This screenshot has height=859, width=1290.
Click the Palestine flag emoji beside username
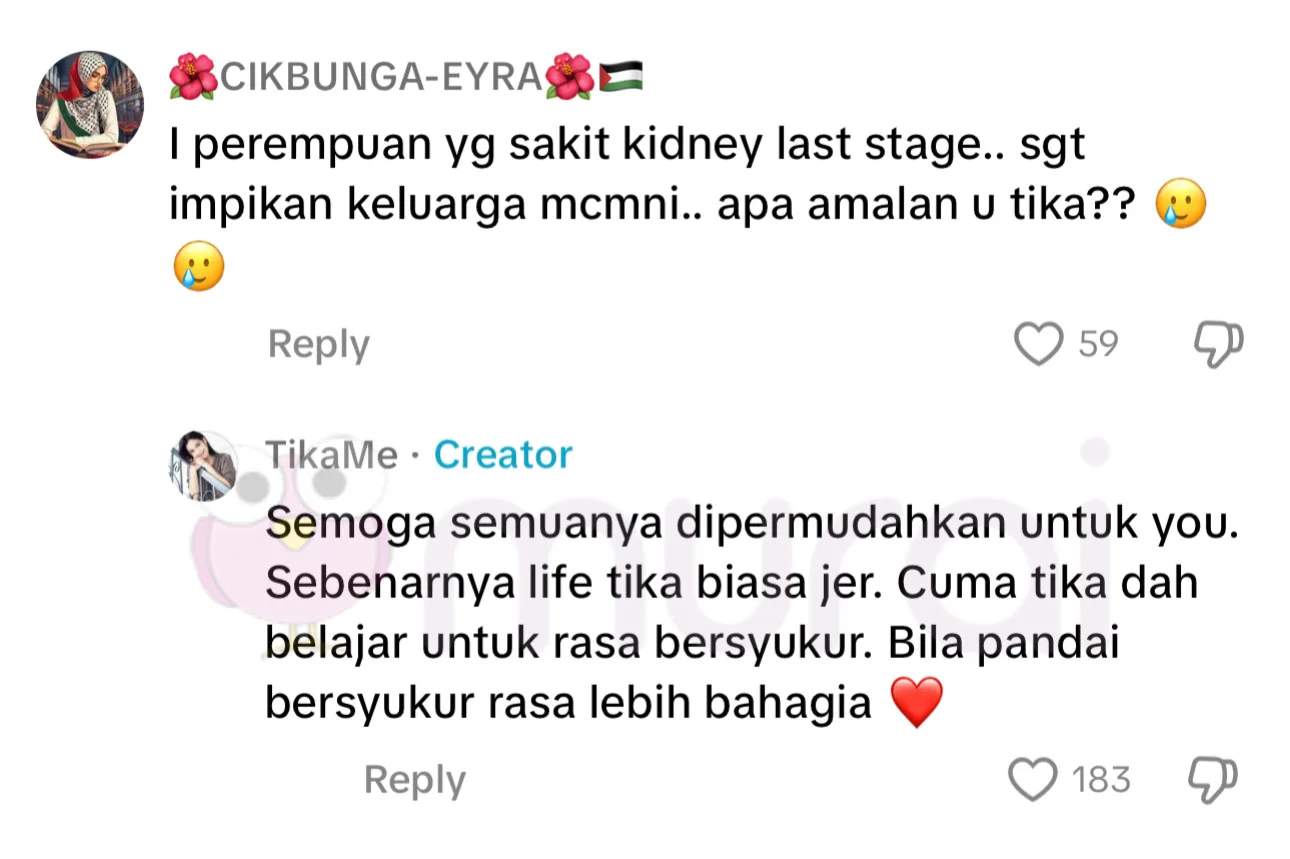tap(621, 78)
